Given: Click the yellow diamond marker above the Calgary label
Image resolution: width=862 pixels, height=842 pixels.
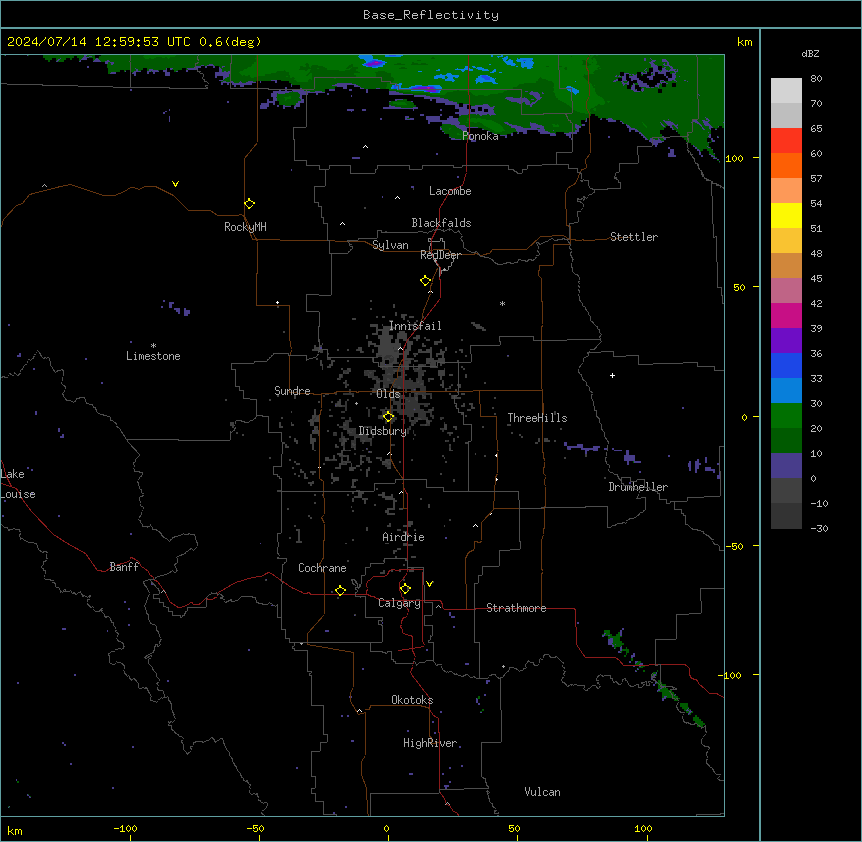Looking at the screenshot, I should coord(405,589).
